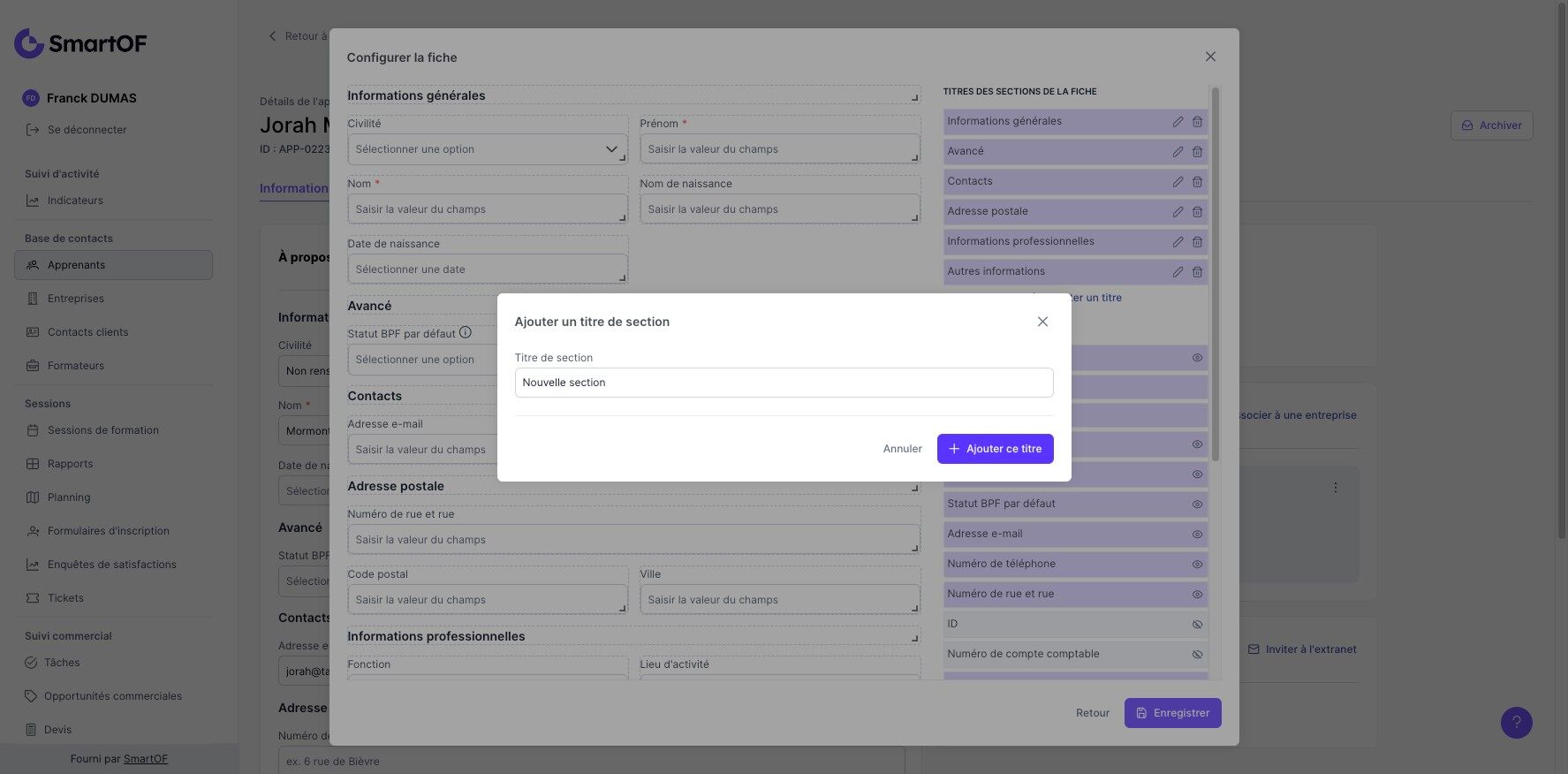Open the Civilité dropdown
Viewport: 1568px width, 774px height.
[487, 149]
